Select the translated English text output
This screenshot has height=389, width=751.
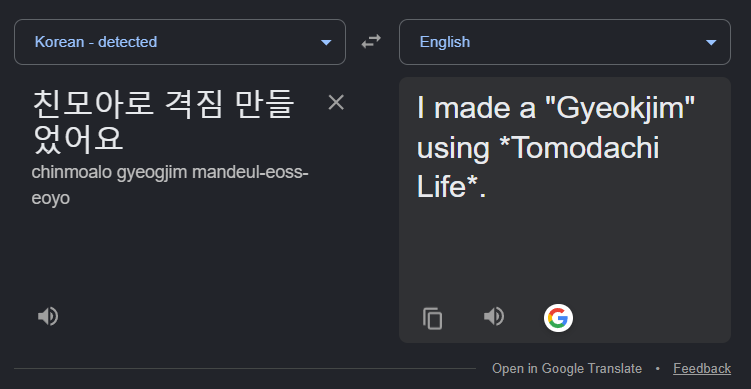coord(556,147)
